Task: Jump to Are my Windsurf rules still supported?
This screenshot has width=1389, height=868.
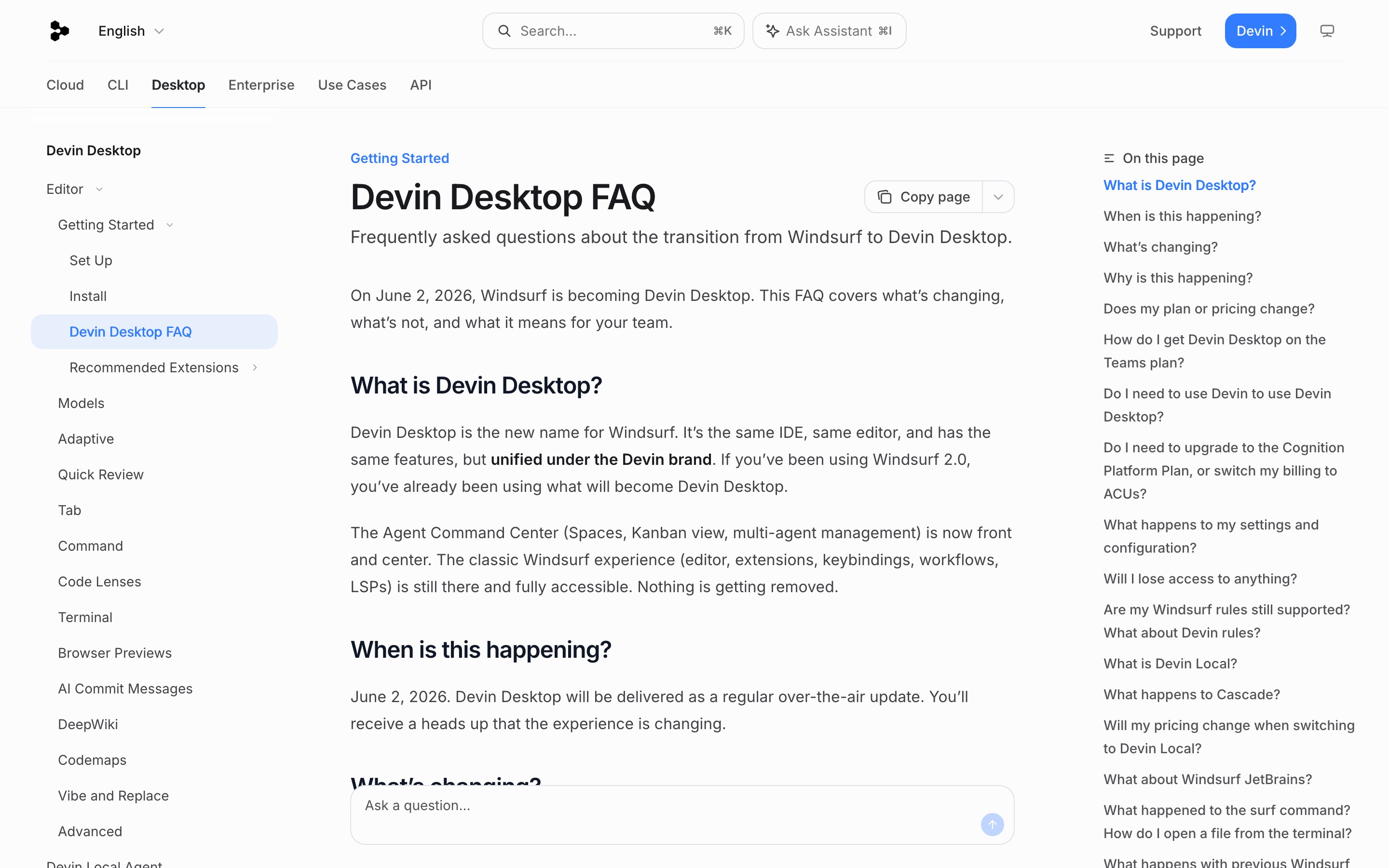Action: (x=1226, y=621)
